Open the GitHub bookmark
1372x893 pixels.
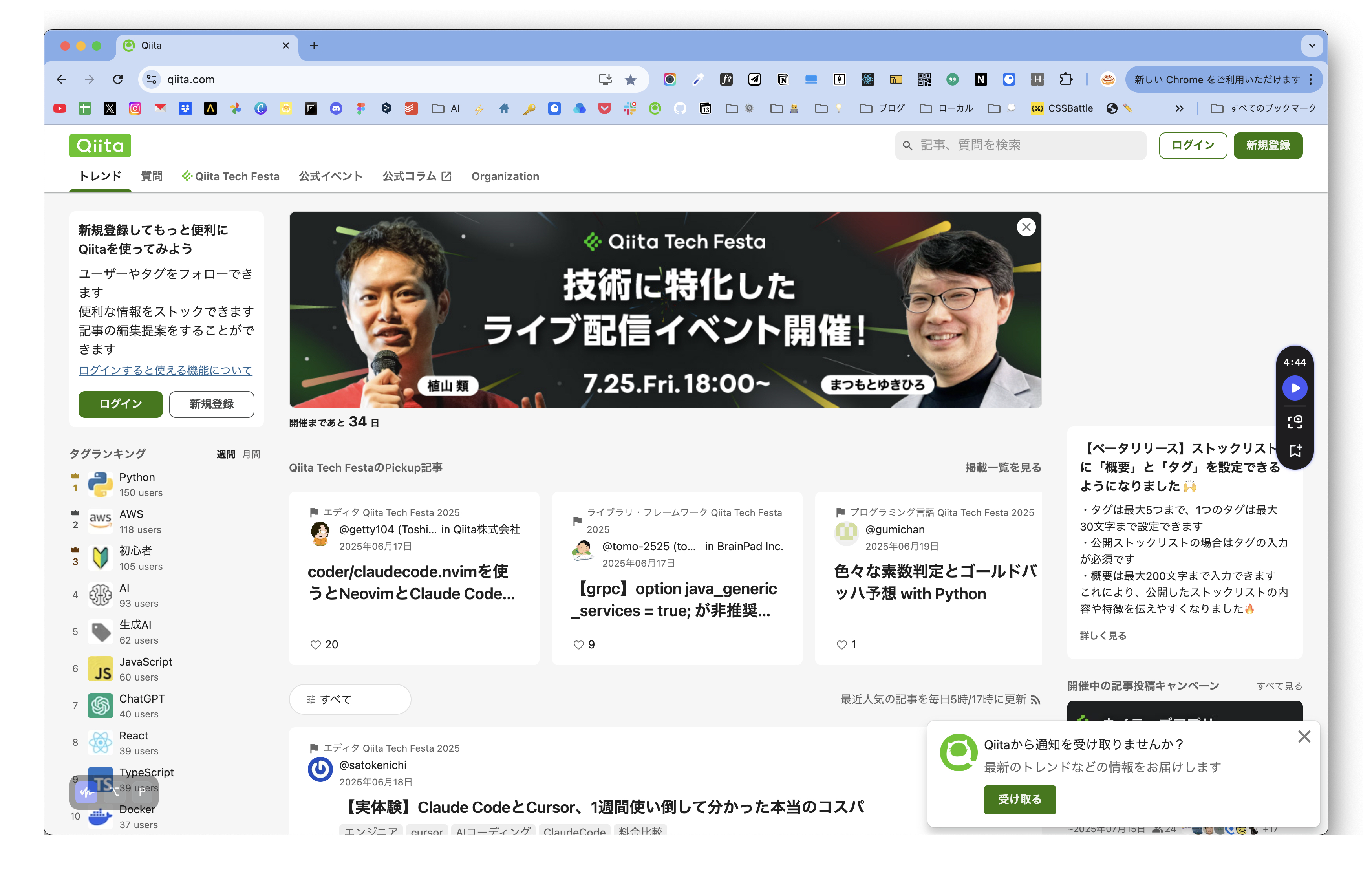point(680,108)
